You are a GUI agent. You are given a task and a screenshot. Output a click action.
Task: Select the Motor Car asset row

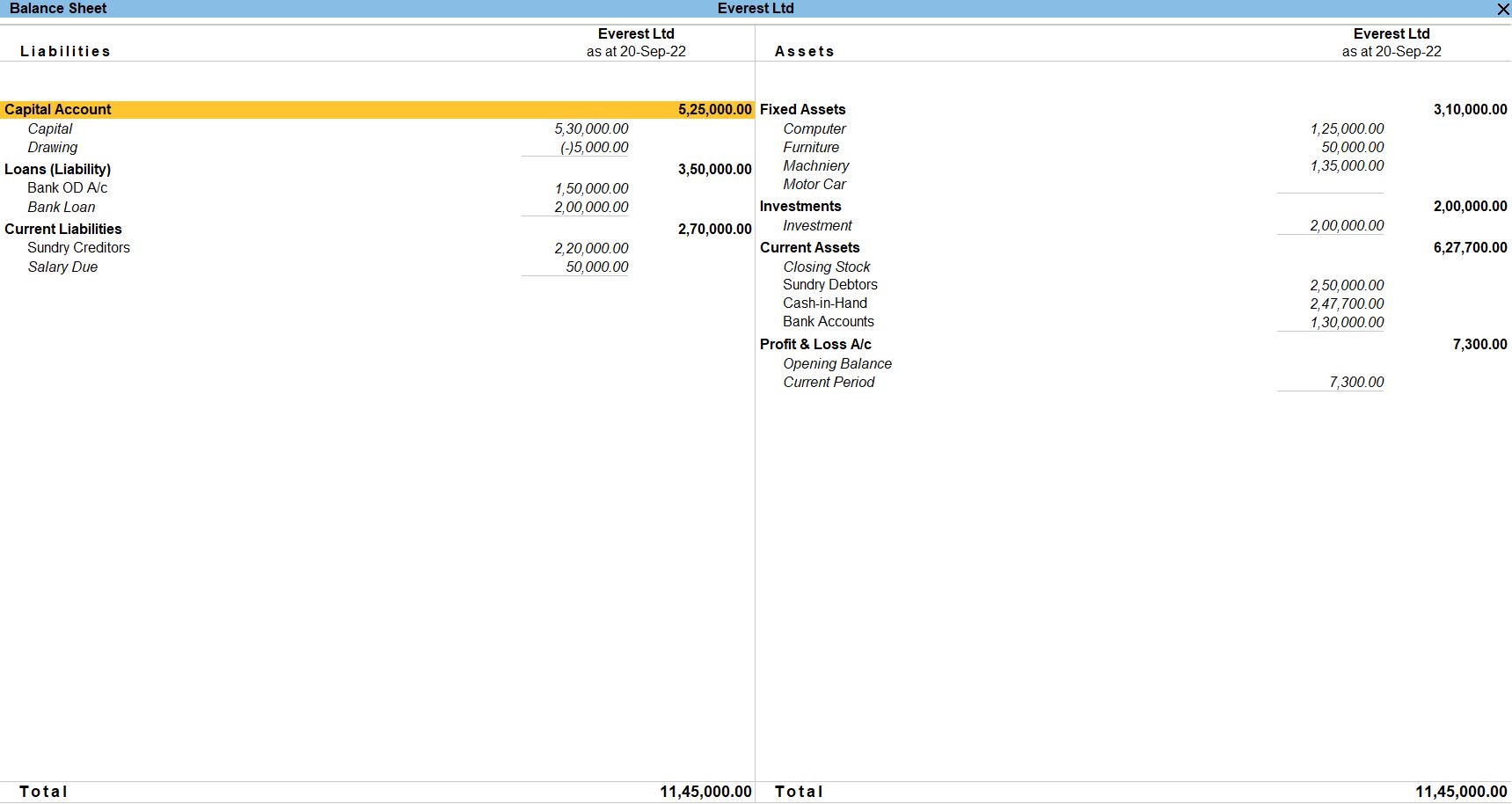click(x=814, y=185)
